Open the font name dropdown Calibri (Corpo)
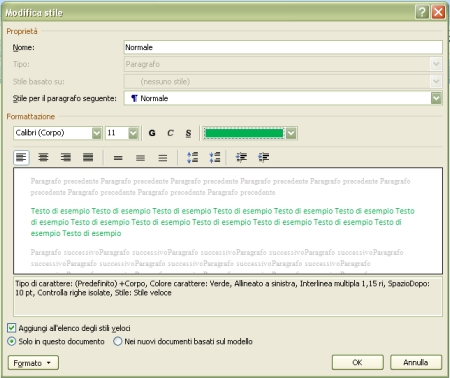 coord(97,133)
